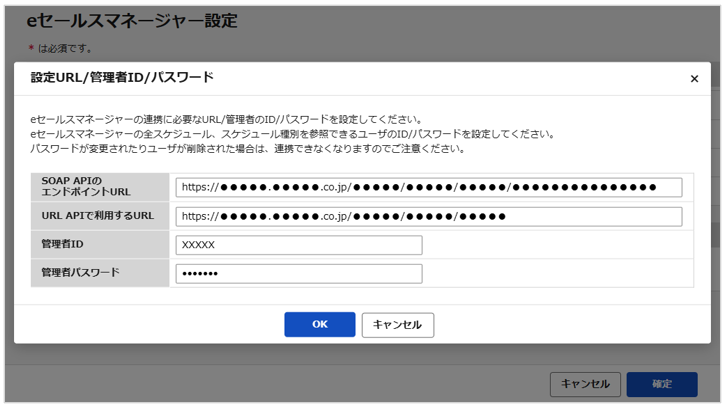Confirm the dialog with the blue OK button
This screenshot has height=407, width=724.
(x=320, y=324)
